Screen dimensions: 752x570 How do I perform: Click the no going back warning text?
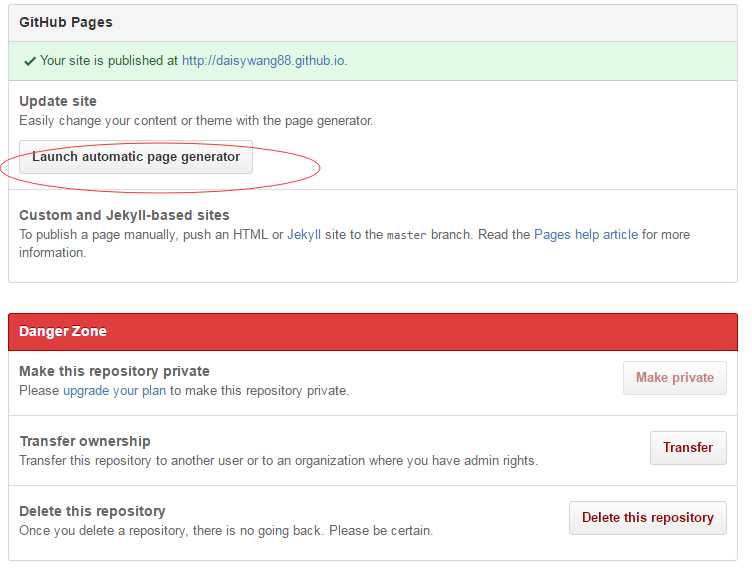tap(226, 531)
